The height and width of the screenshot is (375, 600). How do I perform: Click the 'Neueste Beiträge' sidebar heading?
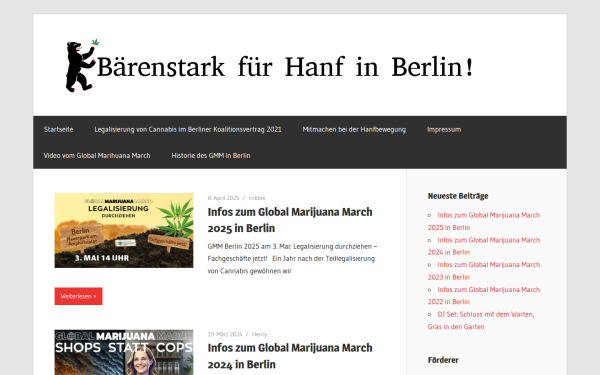458,196
